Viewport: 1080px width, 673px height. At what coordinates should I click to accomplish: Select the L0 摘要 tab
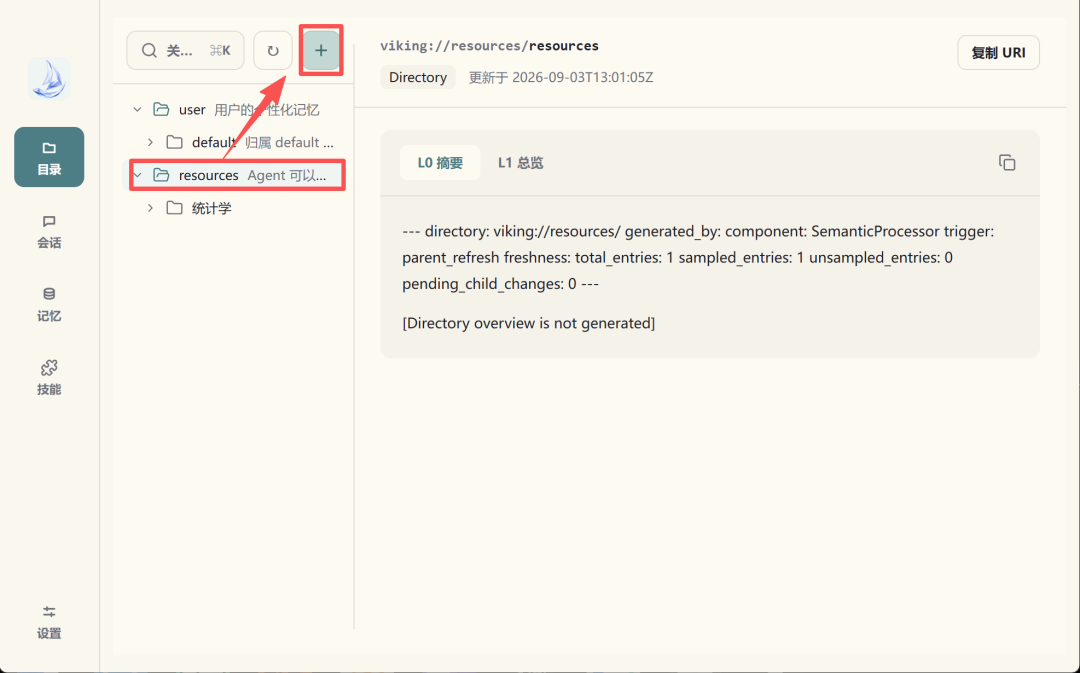coord(440,163)
